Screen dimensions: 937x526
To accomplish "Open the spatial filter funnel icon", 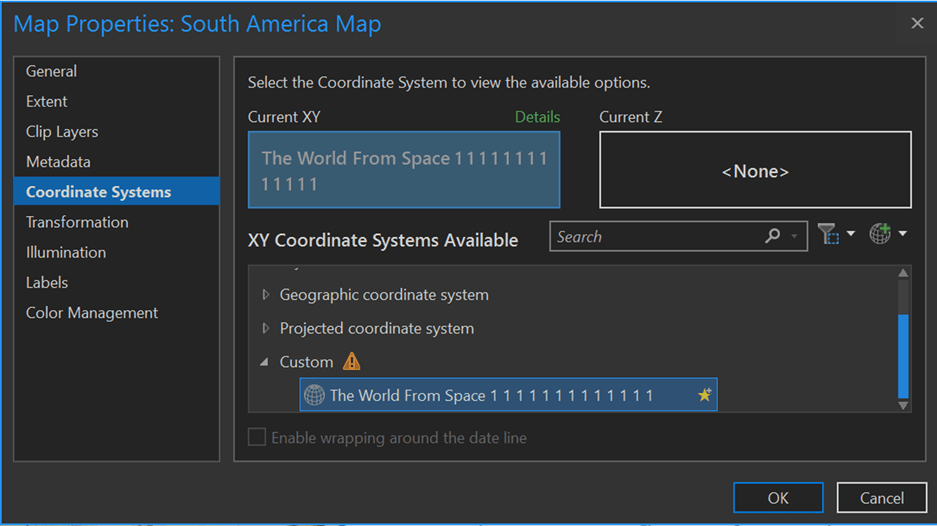I will tap(828, 235).
